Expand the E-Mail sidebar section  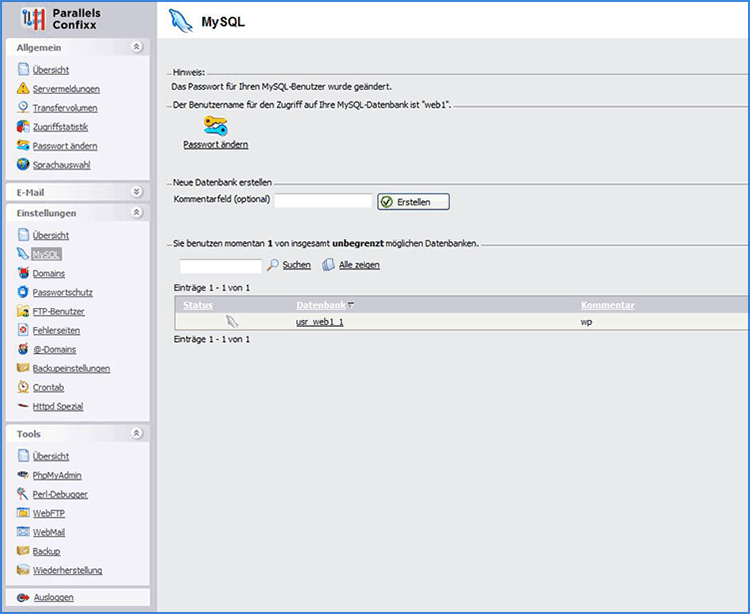coord(136,192)
